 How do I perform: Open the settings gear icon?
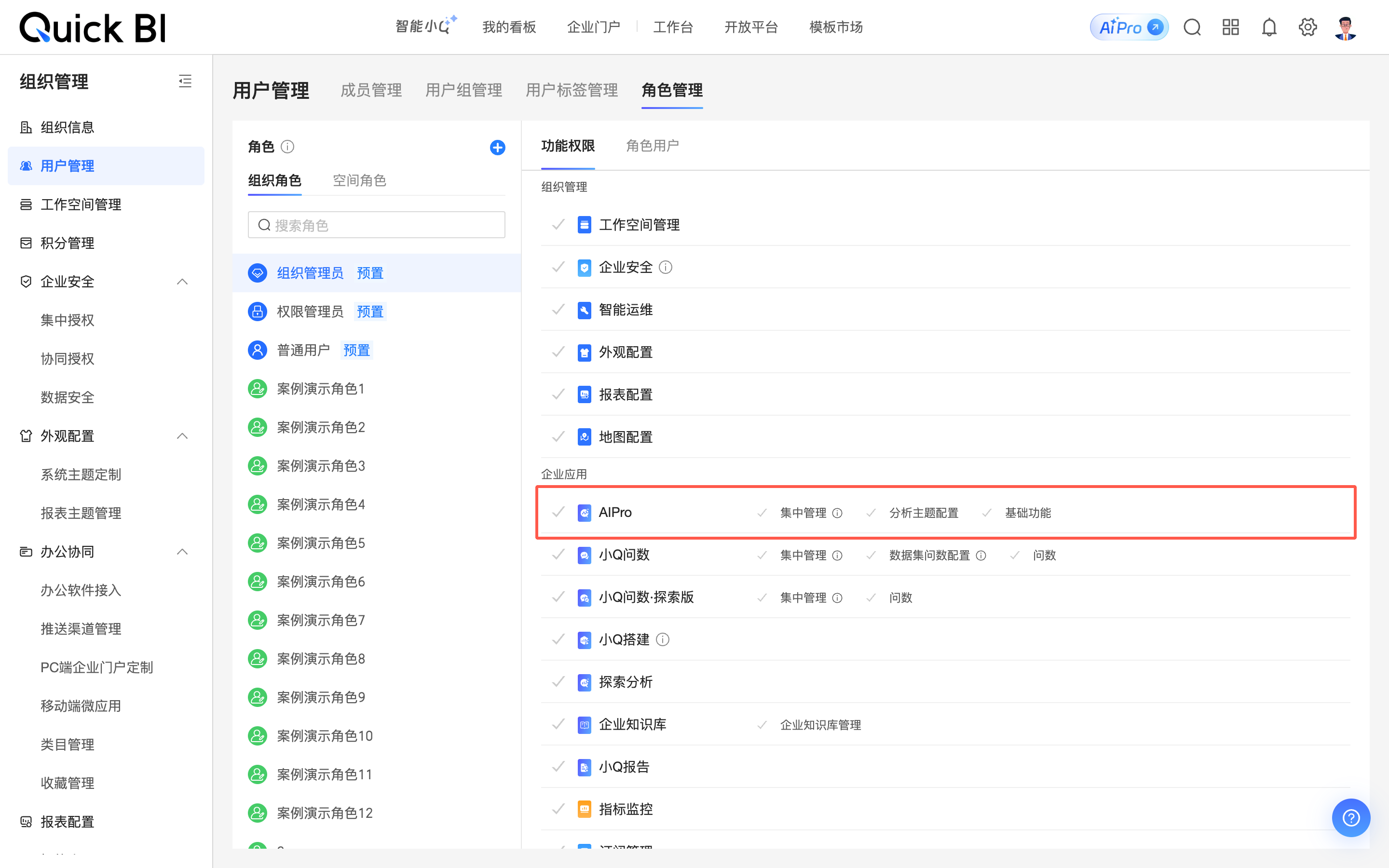pyautogui.click(x=1307, y=27)
